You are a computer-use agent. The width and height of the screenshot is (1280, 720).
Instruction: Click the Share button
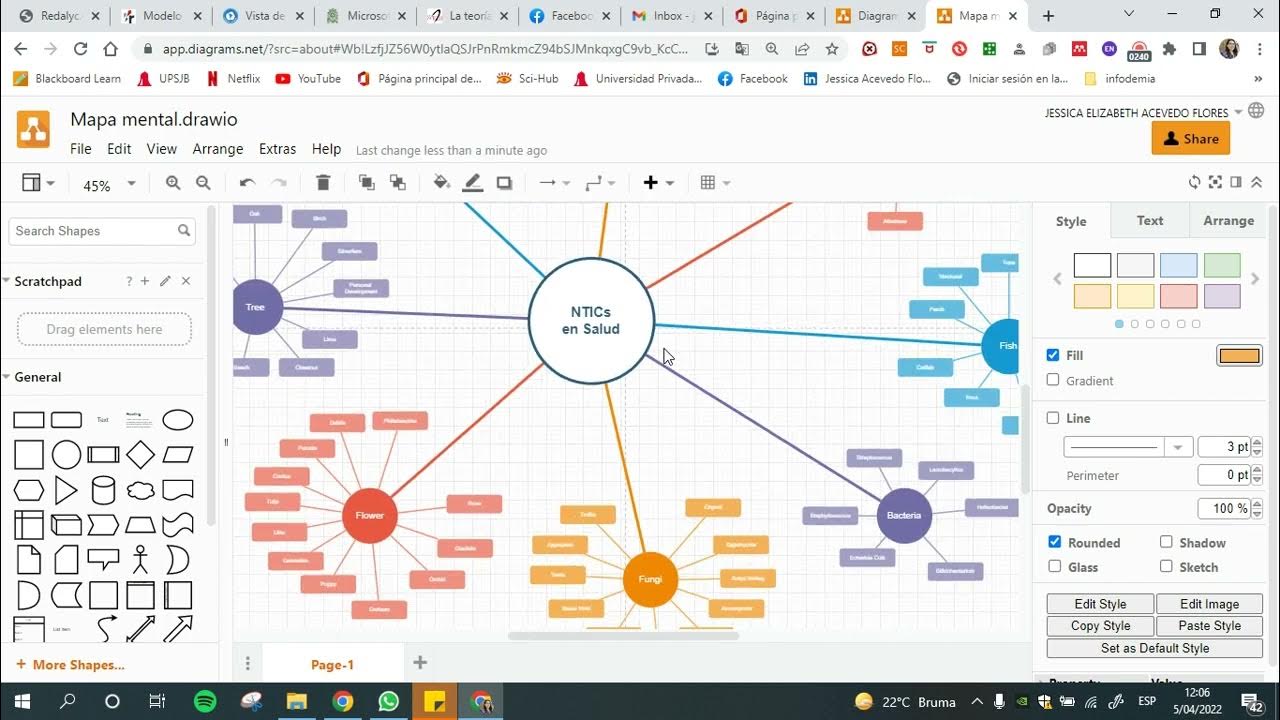coord(1191,139)
